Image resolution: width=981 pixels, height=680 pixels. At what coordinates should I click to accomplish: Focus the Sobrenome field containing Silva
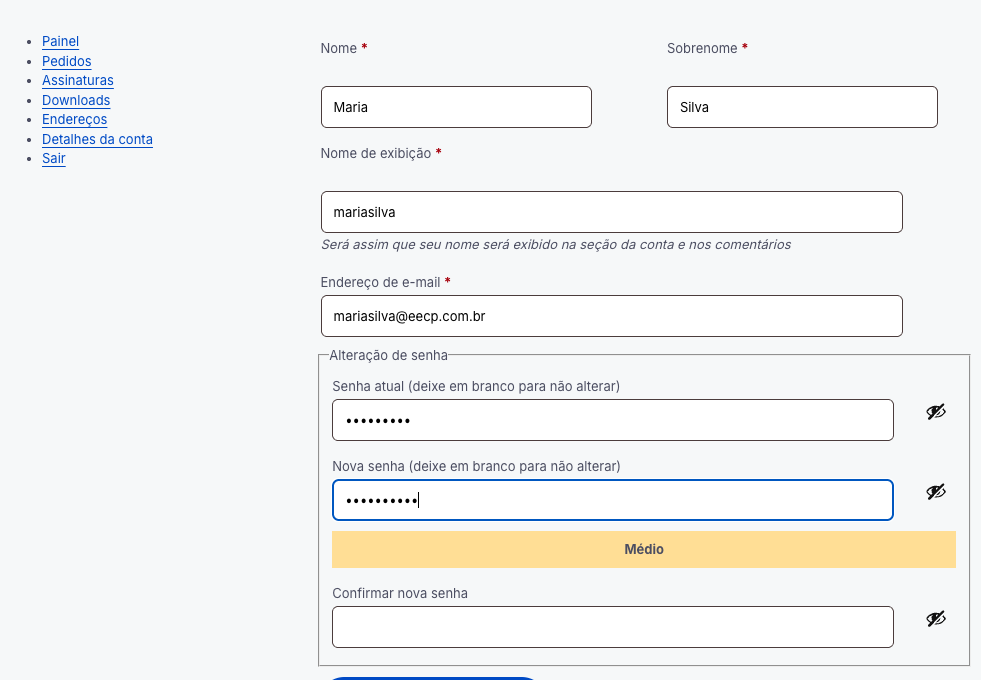pyautogui.click(x=802, y=107)
